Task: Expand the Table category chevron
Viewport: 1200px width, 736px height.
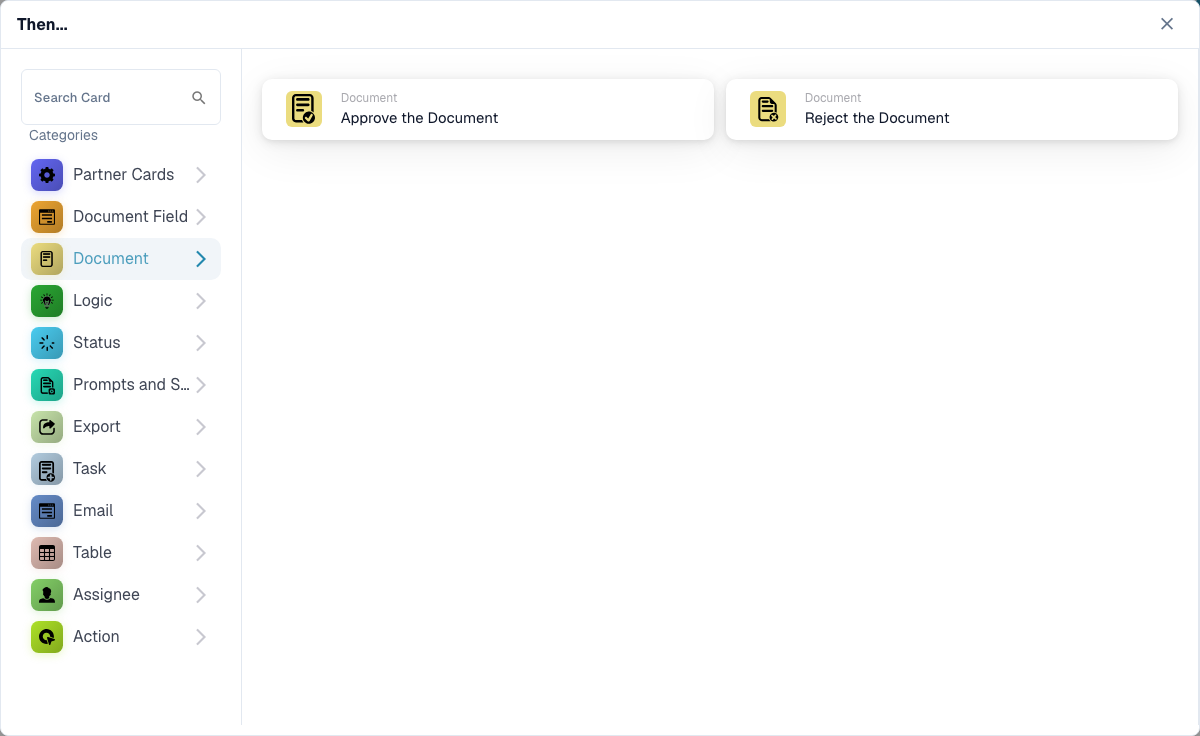Action: 201,553
